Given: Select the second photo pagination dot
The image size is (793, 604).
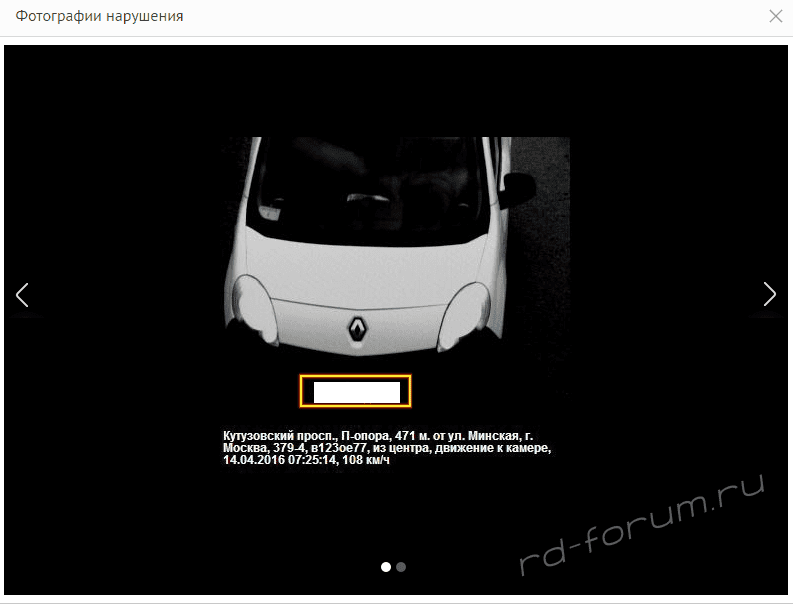Looking at the screenshot, I should 401,567.
